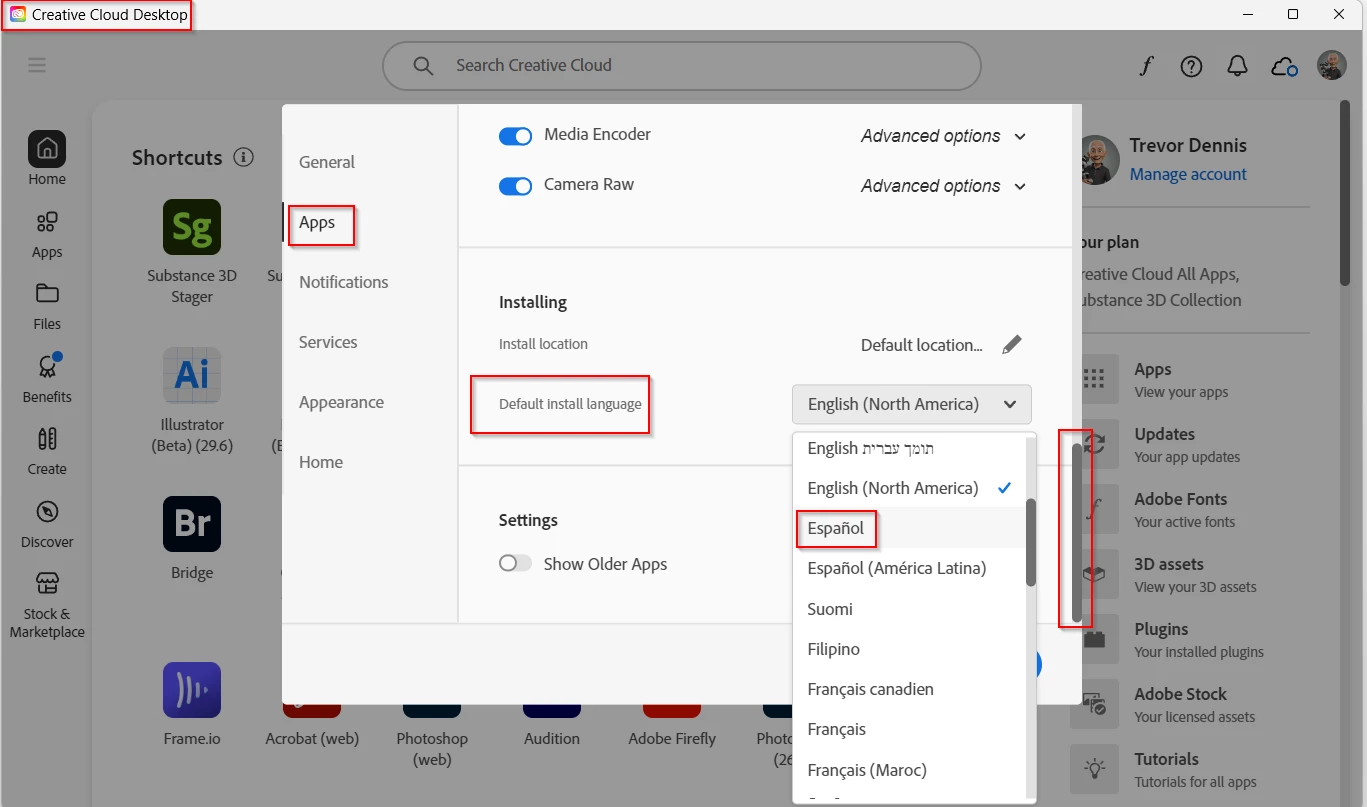The width and height of the screenshot is (1367, 807).
Task: Edit install location pencil icon
Action: [1012, 344]
